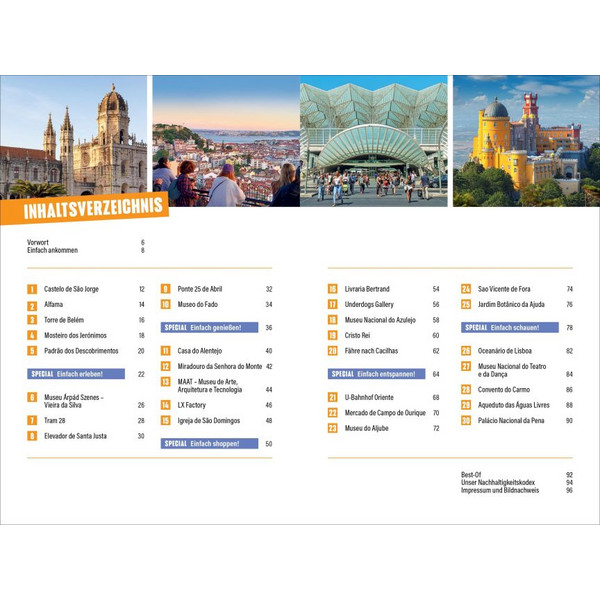Click the orange Inhaltsverzeichnis banner
The width and height of the screenshot is (600, 600).
(x=84, y=209)
